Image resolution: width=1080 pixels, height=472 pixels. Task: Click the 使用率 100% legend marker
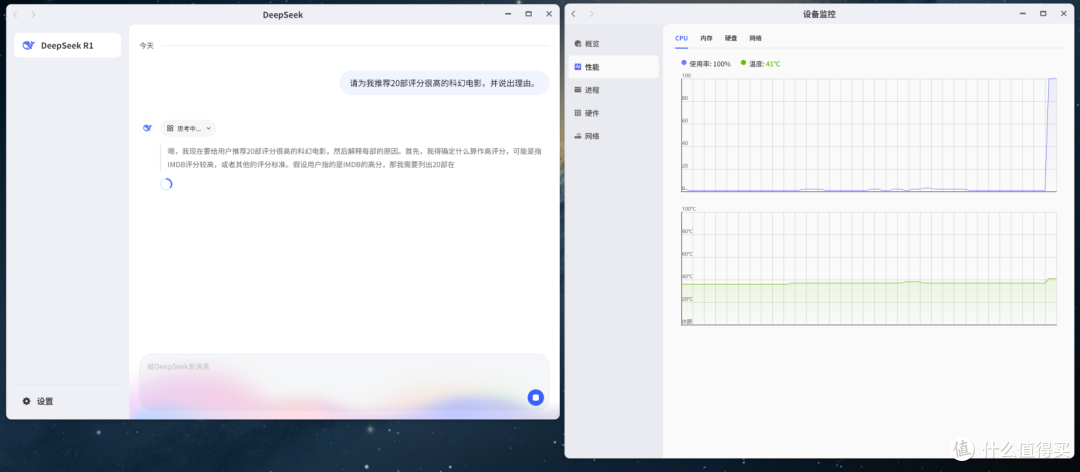(x=684, y=63)
